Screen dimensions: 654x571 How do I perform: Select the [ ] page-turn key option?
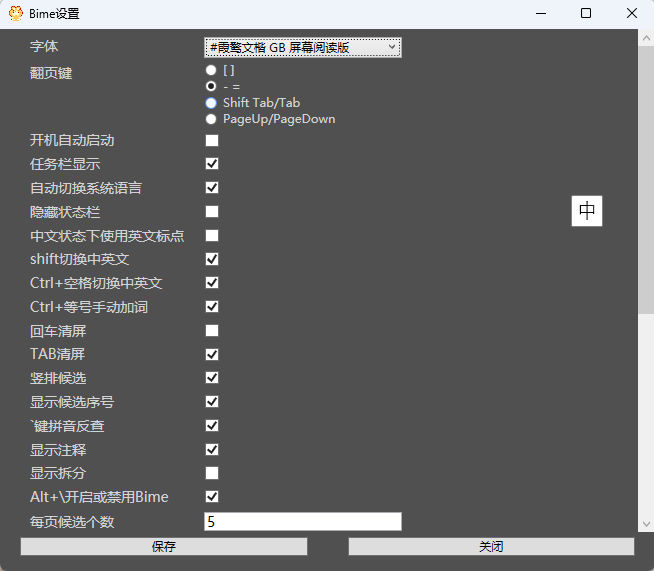pos(211,71)
